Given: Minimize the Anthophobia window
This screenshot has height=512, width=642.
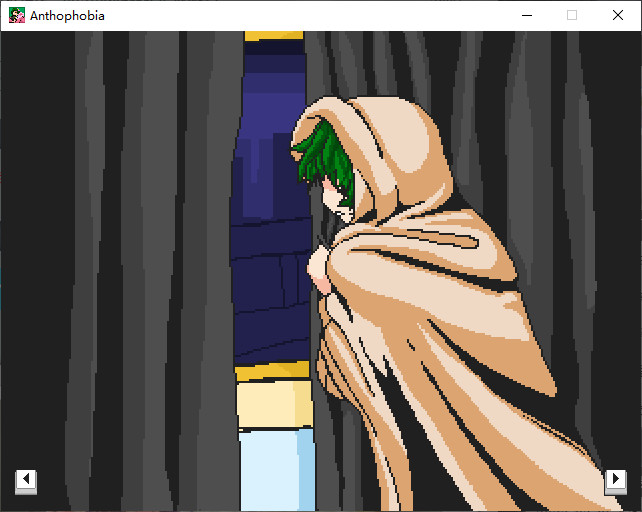Looking at the screenshot, I should click(x=526, y=15).
